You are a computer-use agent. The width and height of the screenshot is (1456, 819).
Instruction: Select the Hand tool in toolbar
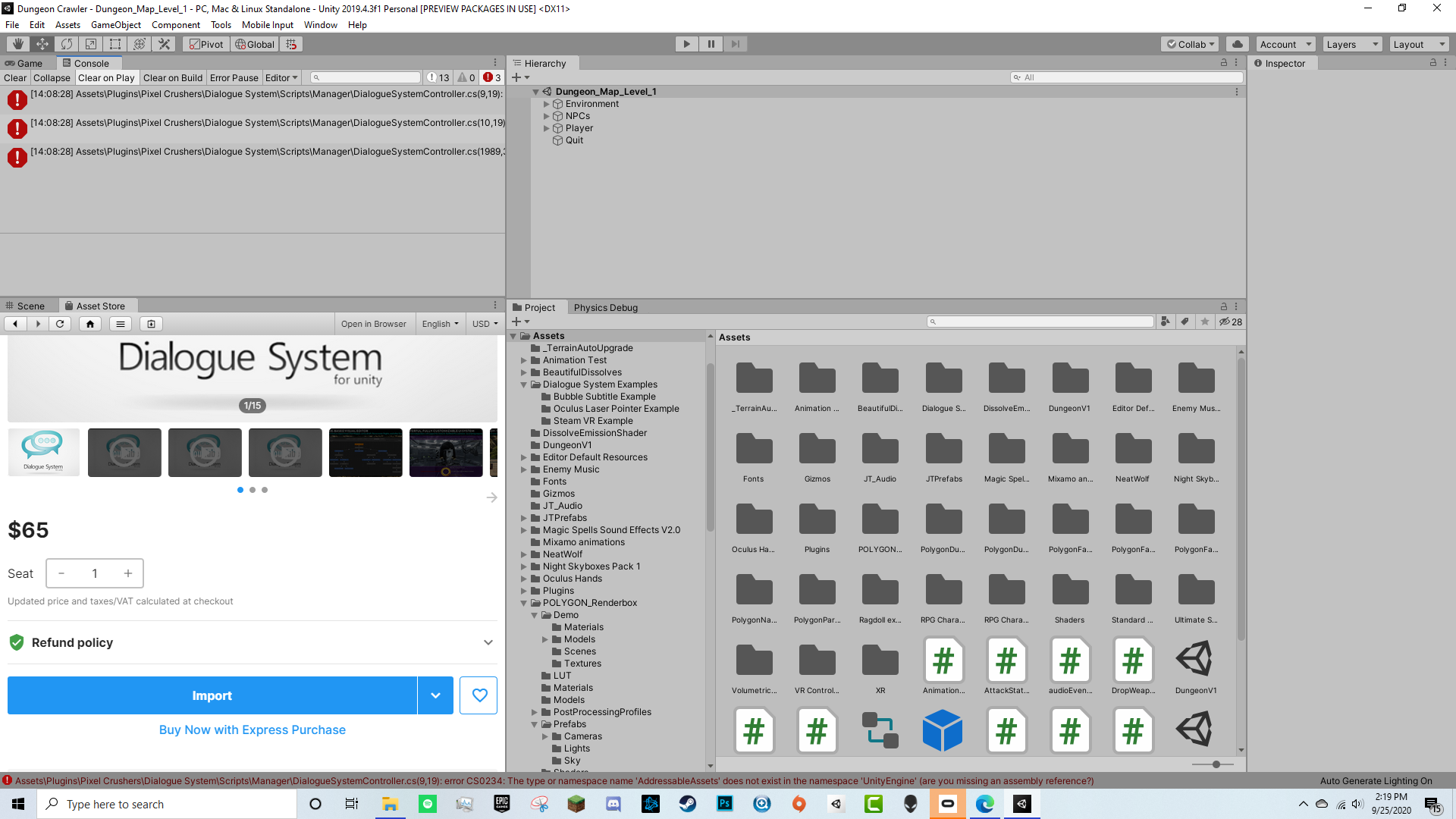pos(18,44)
